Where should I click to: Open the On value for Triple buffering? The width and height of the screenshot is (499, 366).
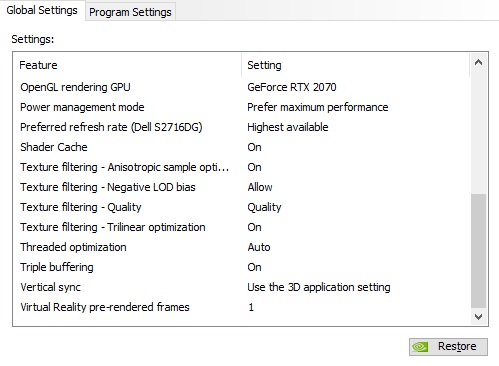coord(254,267)
